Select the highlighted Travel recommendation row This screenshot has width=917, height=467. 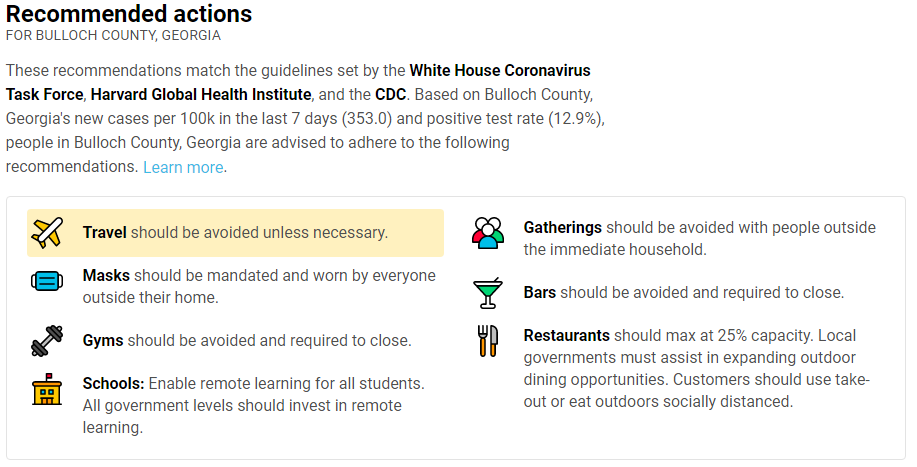pyautogui.click(x=235, y=233)
